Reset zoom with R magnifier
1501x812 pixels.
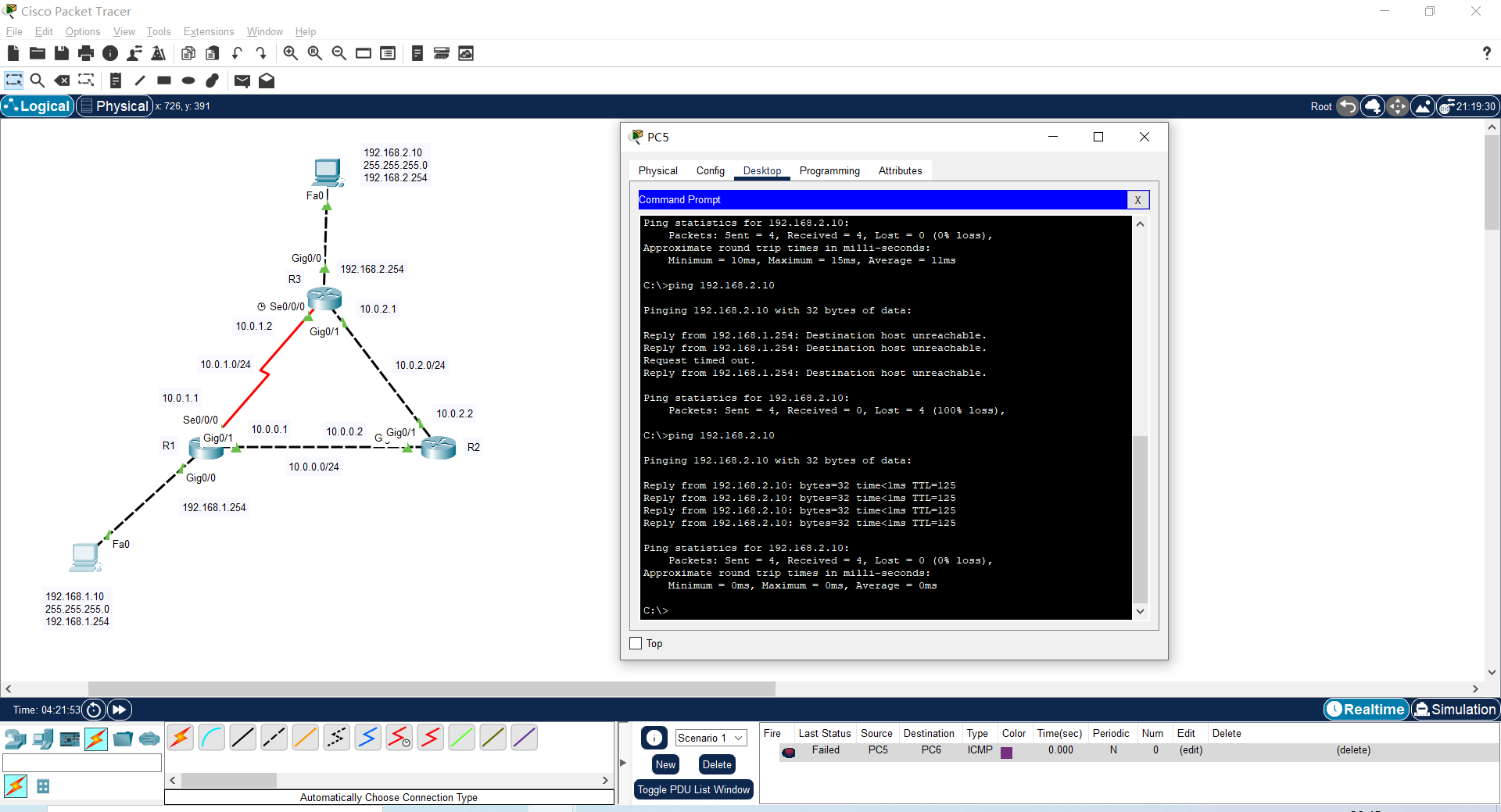tap(314, 53)
